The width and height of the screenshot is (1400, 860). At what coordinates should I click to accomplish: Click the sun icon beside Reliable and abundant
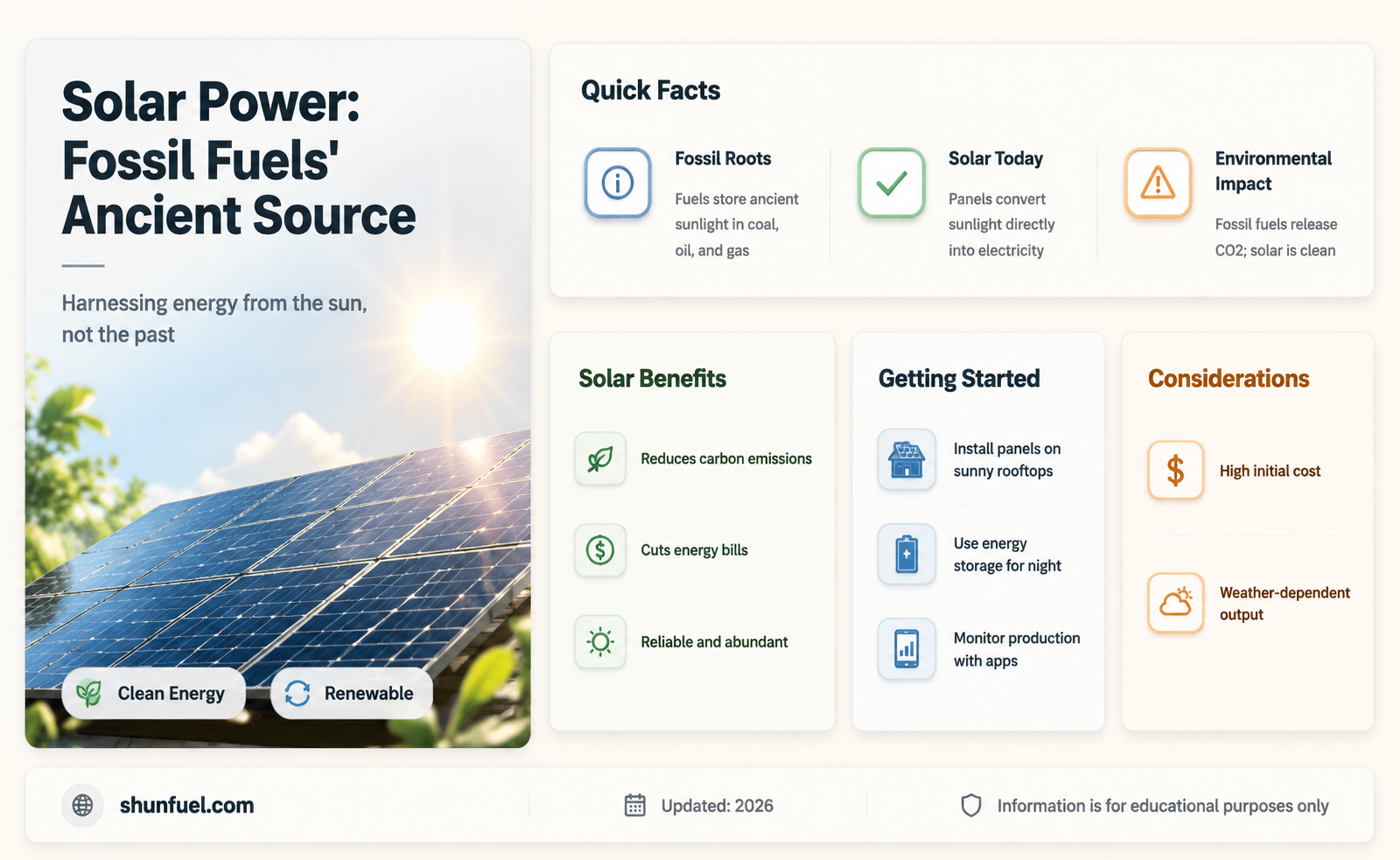600,642
